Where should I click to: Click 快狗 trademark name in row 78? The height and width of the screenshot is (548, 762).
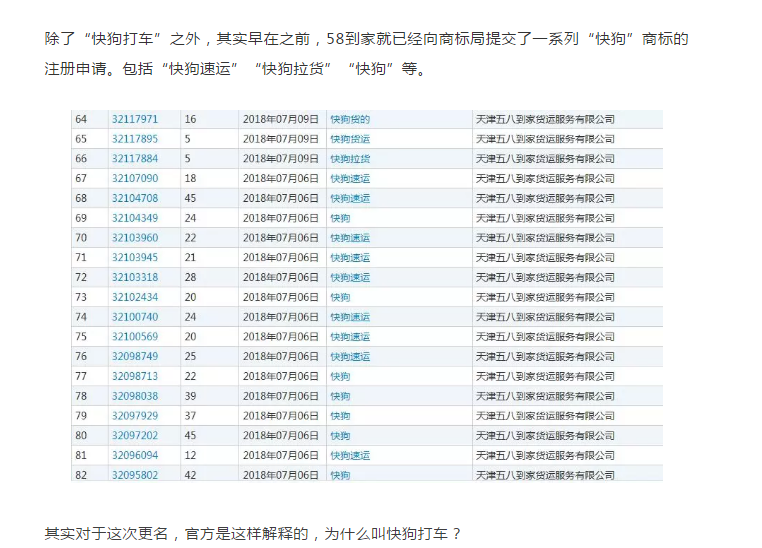pyautogui.click(x=340, y=396)
